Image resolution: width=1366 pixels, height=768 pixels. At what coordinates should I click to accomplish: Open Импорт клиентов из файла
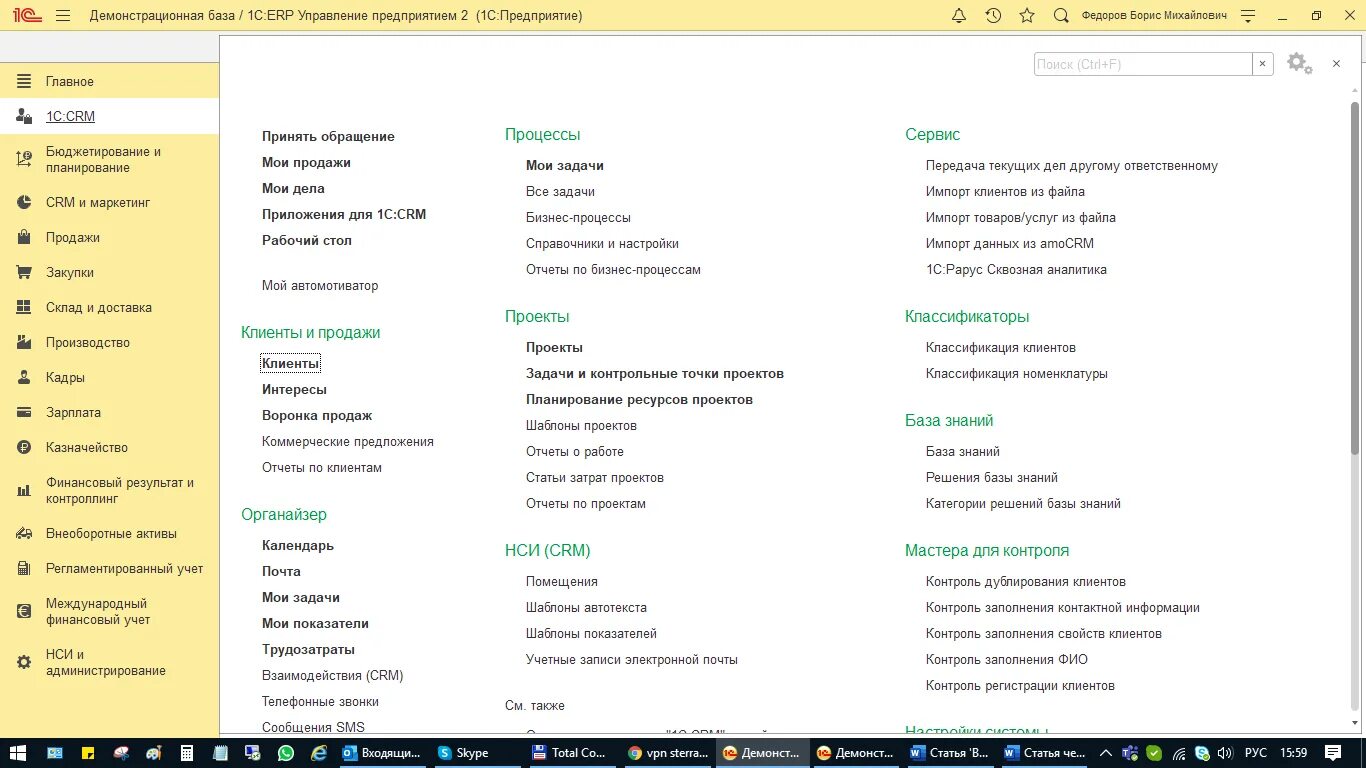1005,191
